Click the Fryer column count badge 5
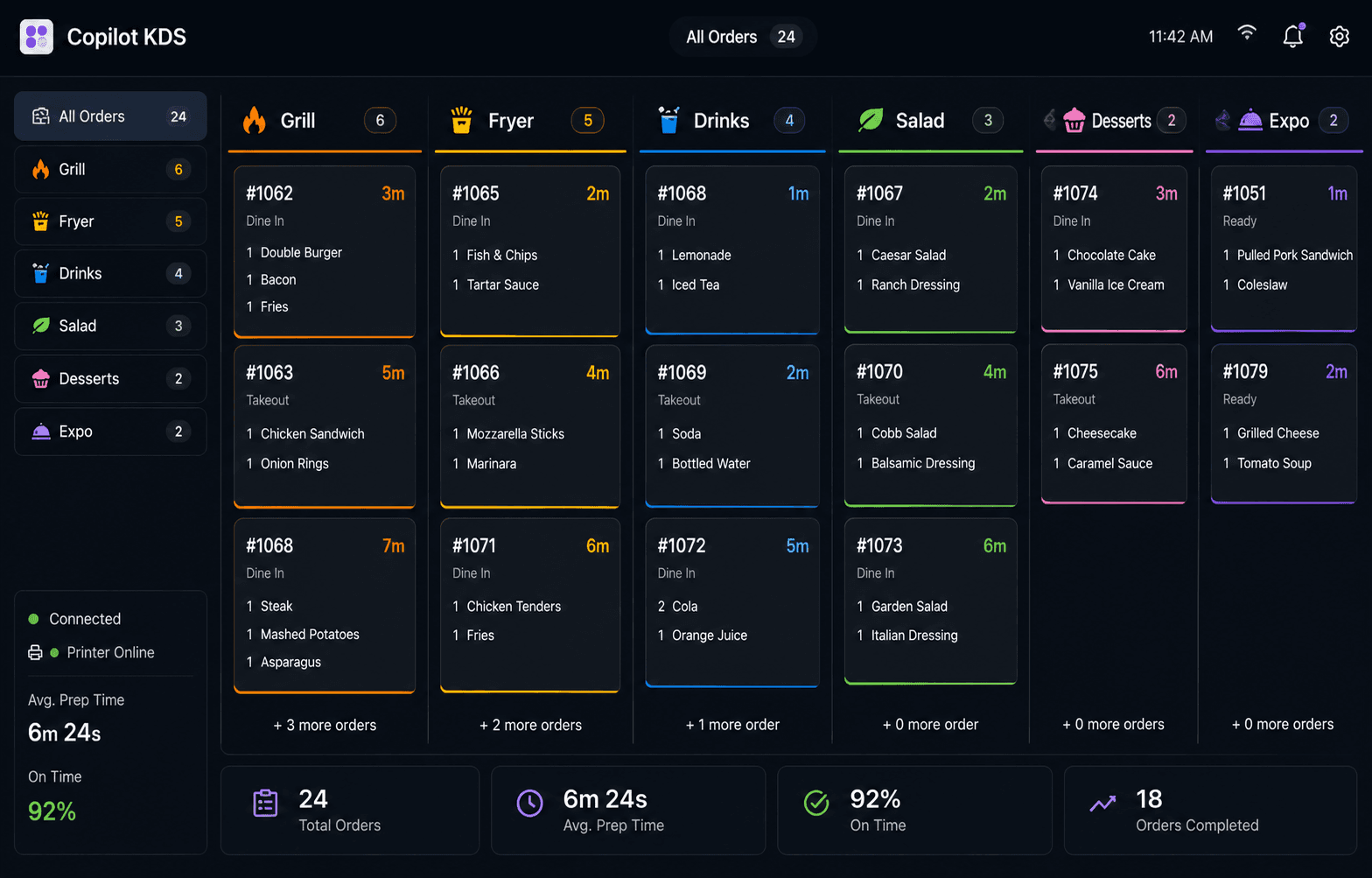 [587, 120]
